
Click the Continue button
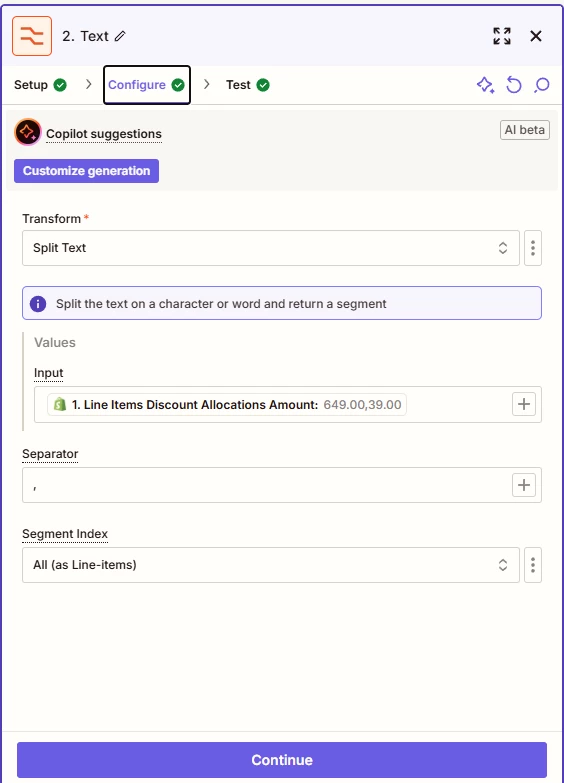point(282,760)
